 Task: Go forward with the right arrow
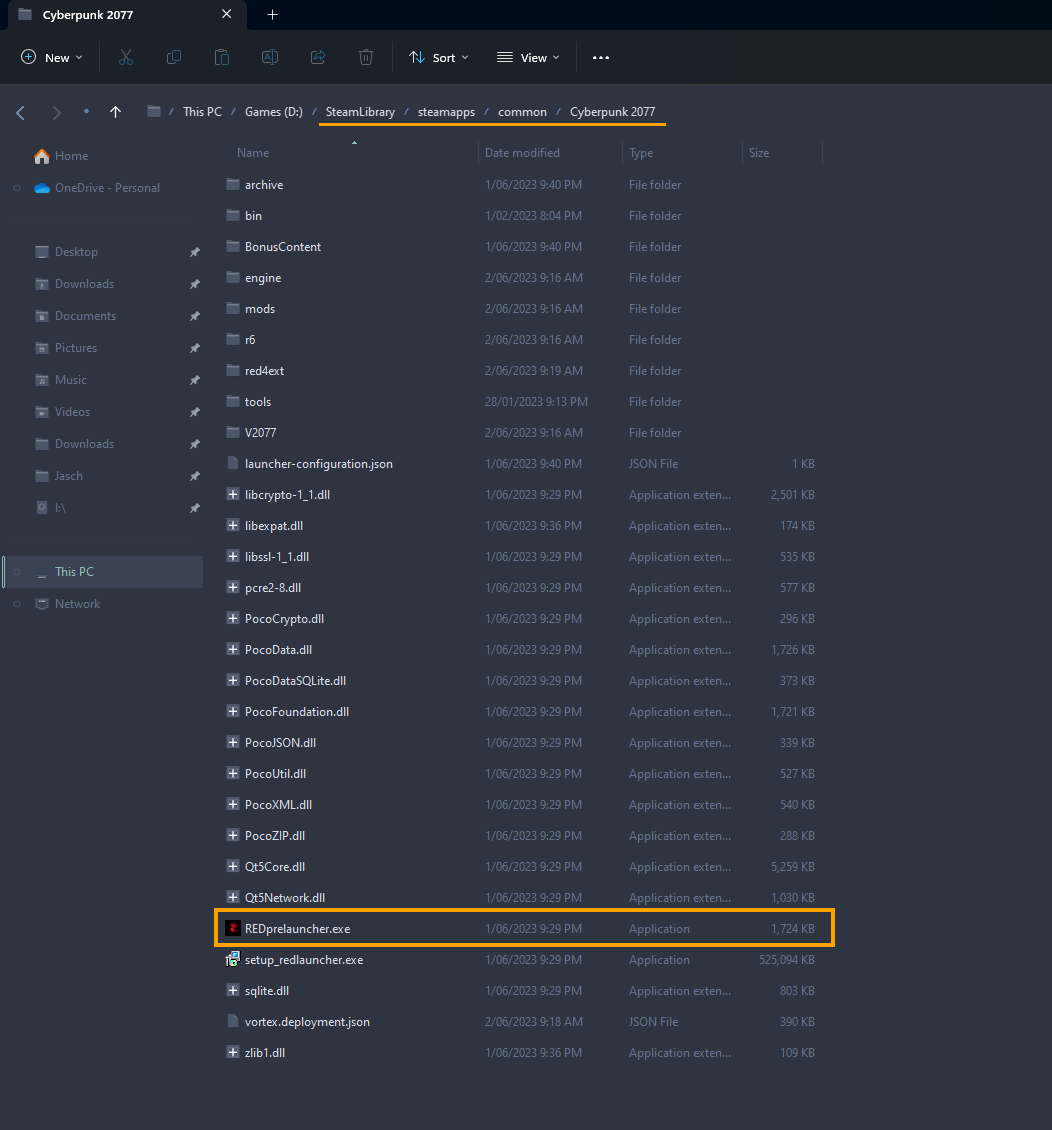[56, 112]
